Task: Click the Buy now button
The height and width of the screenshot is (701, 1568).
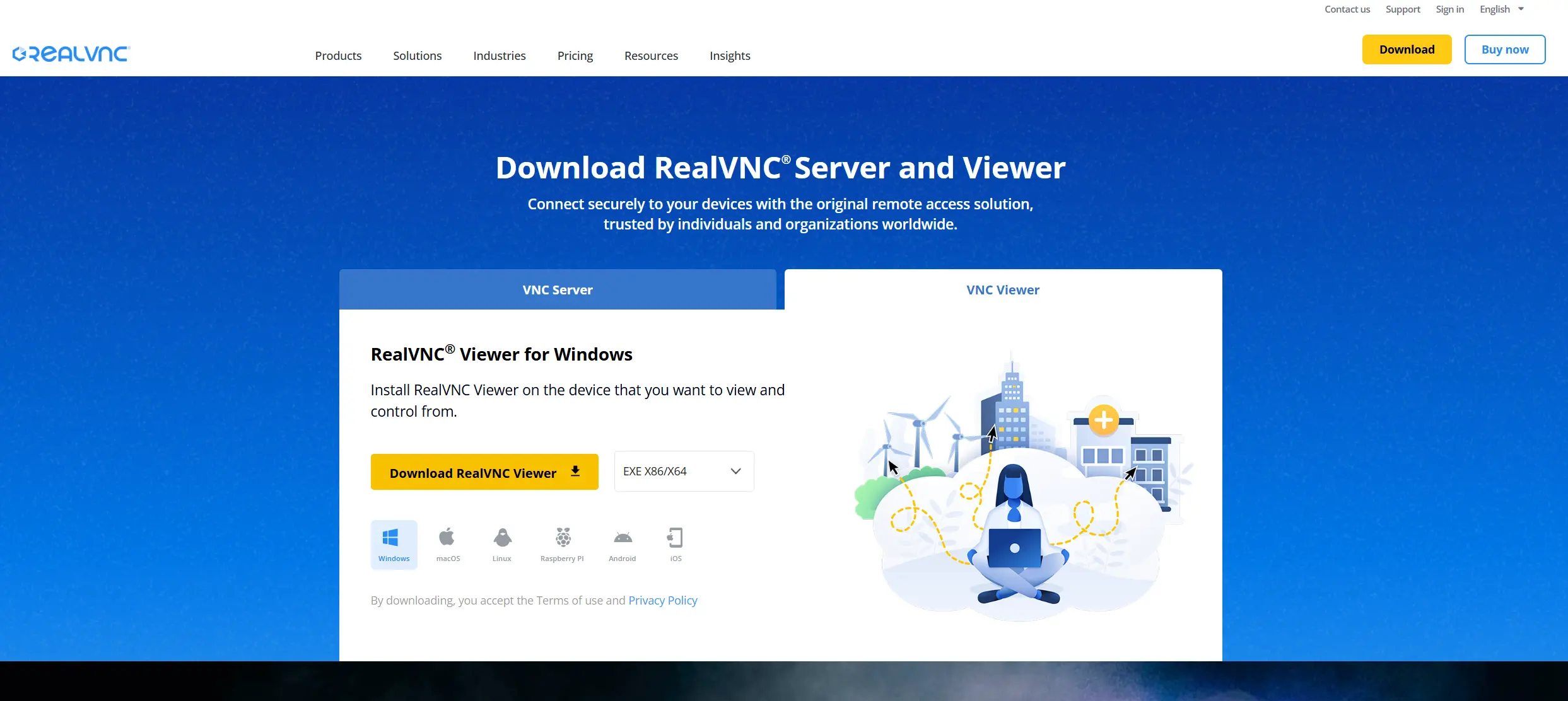Action: point(1504,49)
